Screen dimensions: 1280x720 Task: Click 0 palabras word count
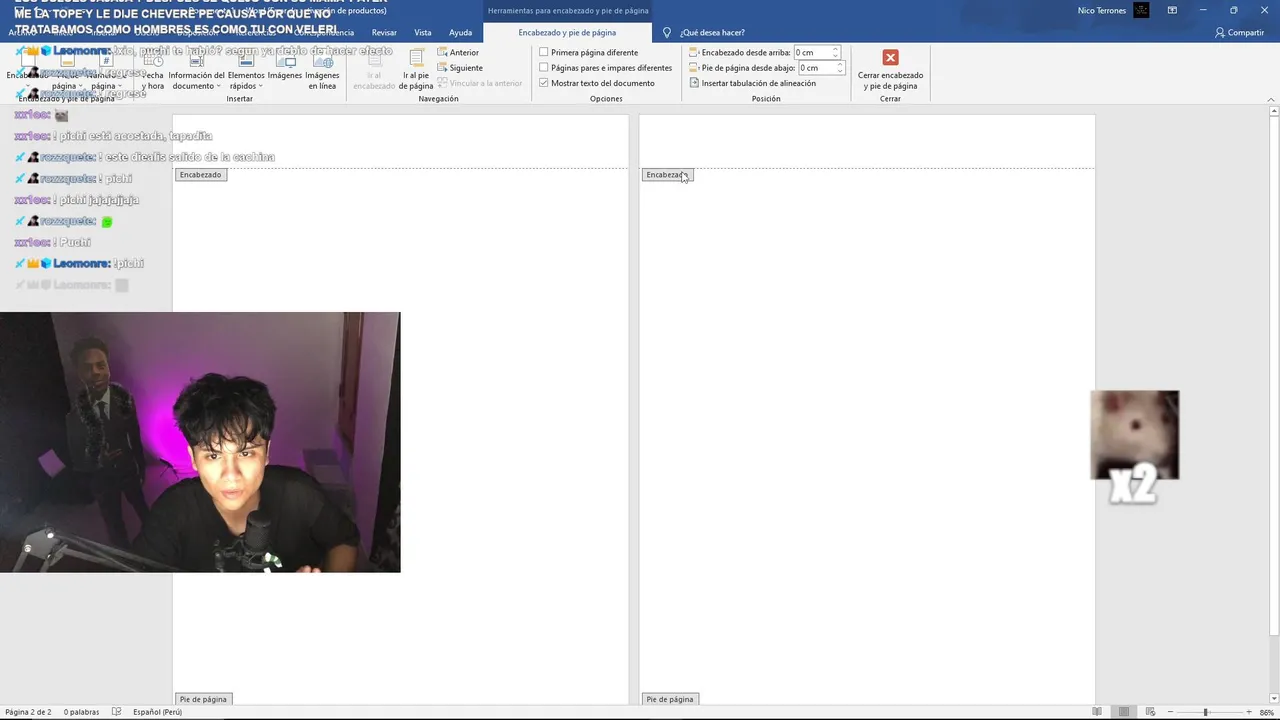pyautogui.click(x=81, y=712)
